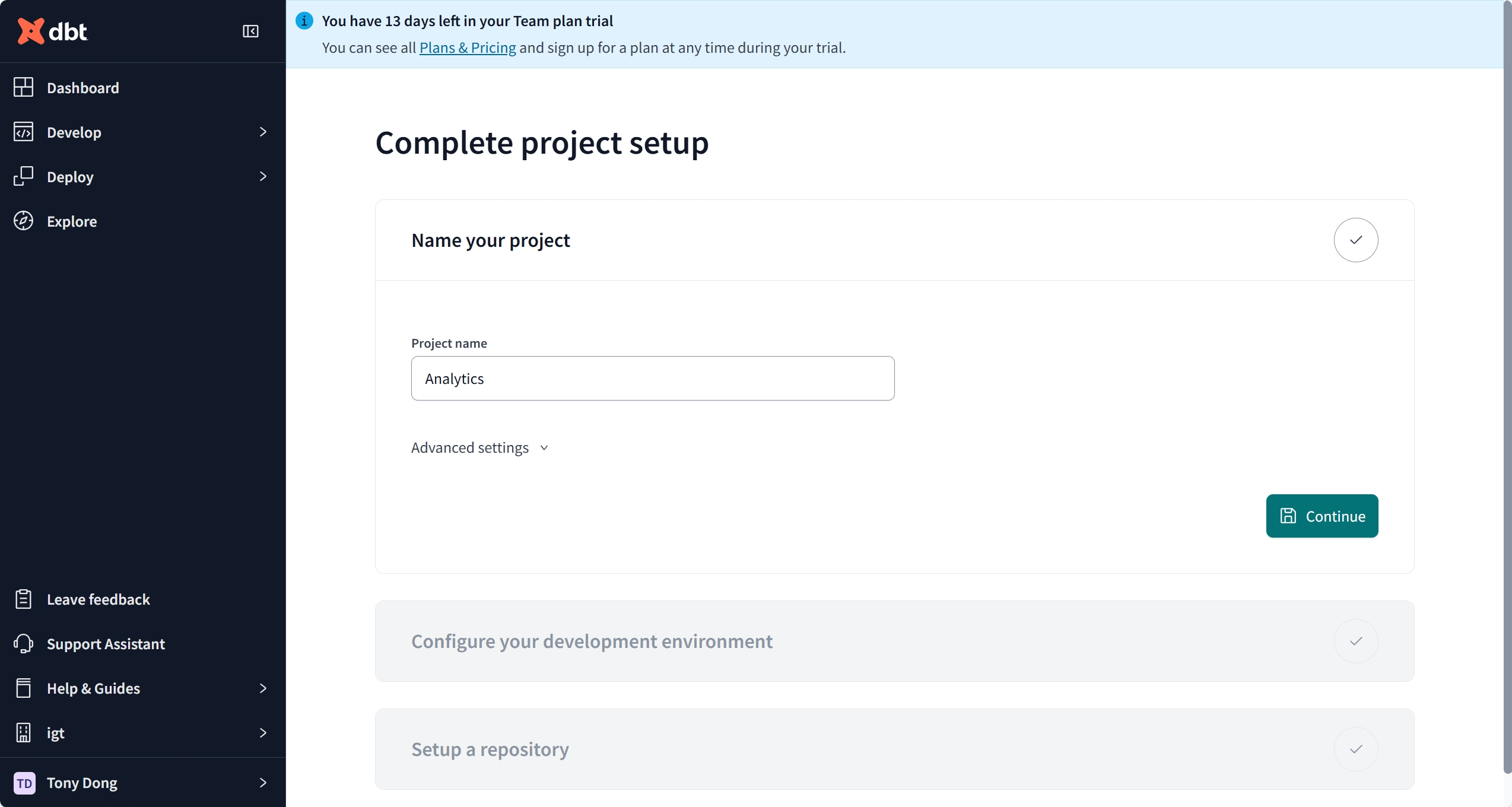Screen dimensions: 1512x807
Task: Click the Dashboard grid icon
Action: coord(23,87)
